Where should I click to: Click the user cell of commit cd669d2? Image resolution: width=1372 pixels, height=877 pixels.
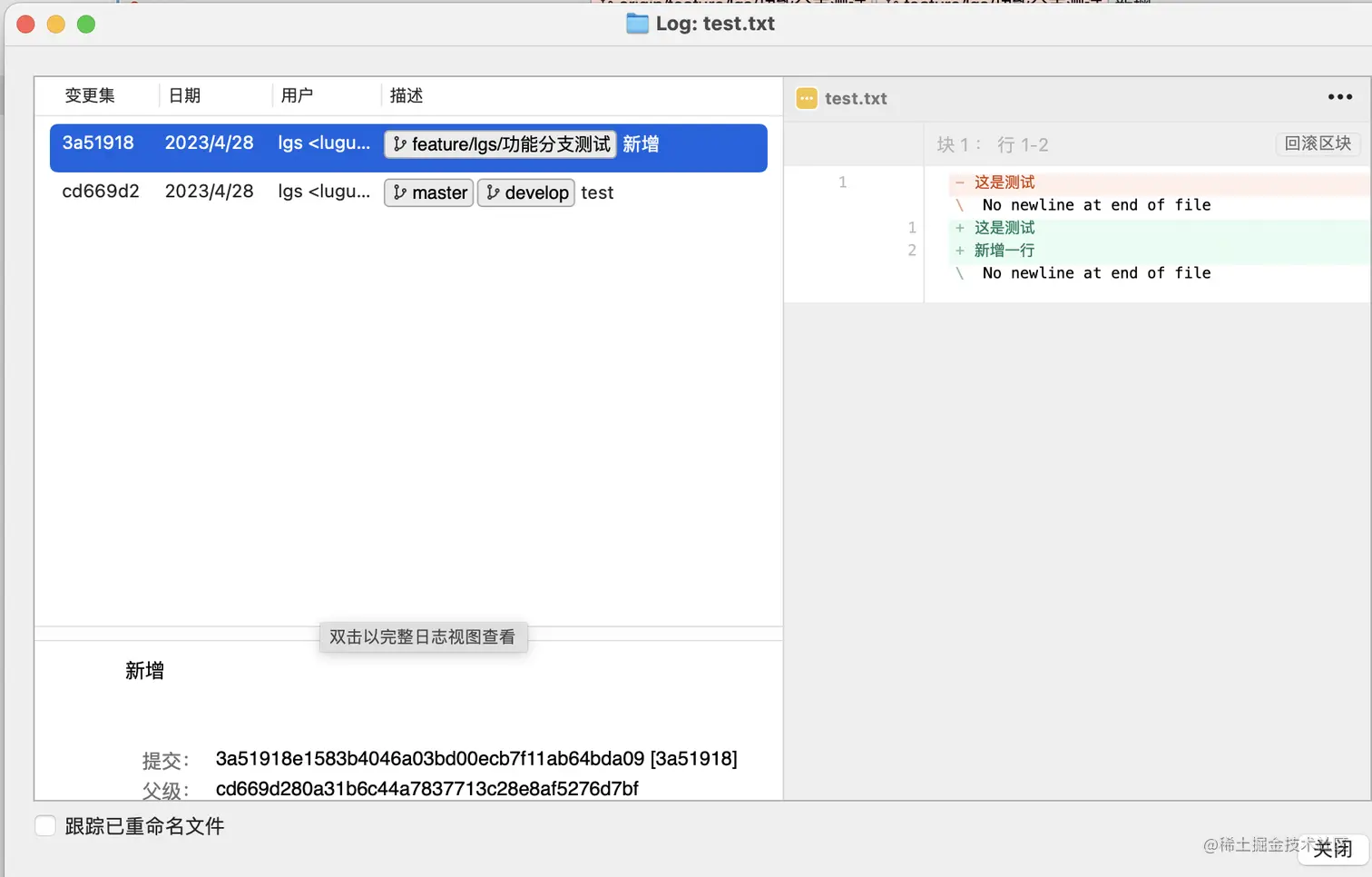(x=324, y=192)
